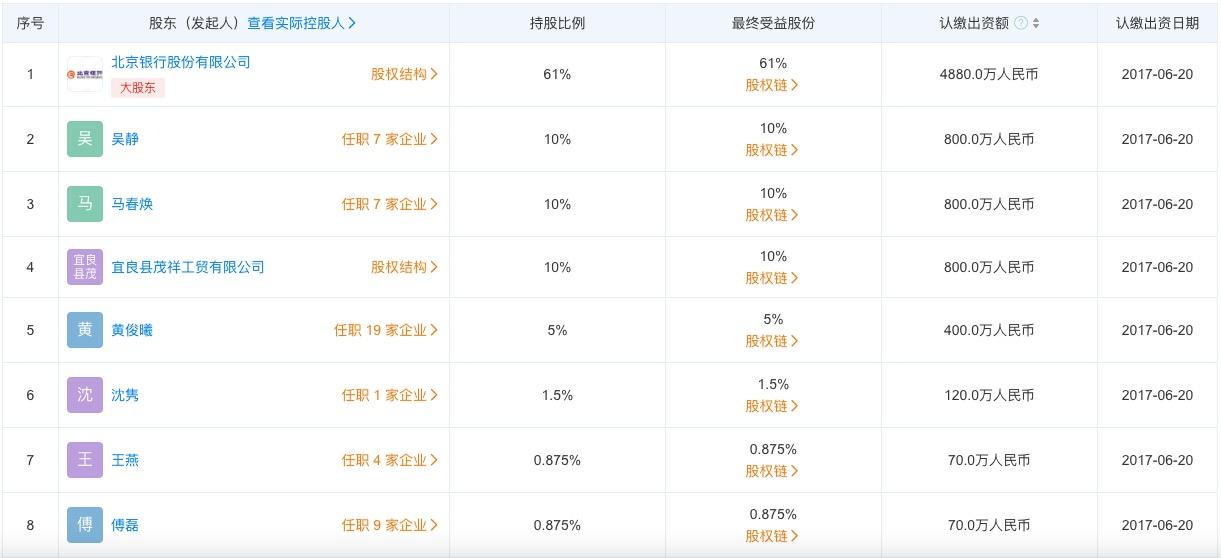Click 黄俊曦's blue avatar icon
Viewport: 1221px width, 558px height.
tap(85, 330)
